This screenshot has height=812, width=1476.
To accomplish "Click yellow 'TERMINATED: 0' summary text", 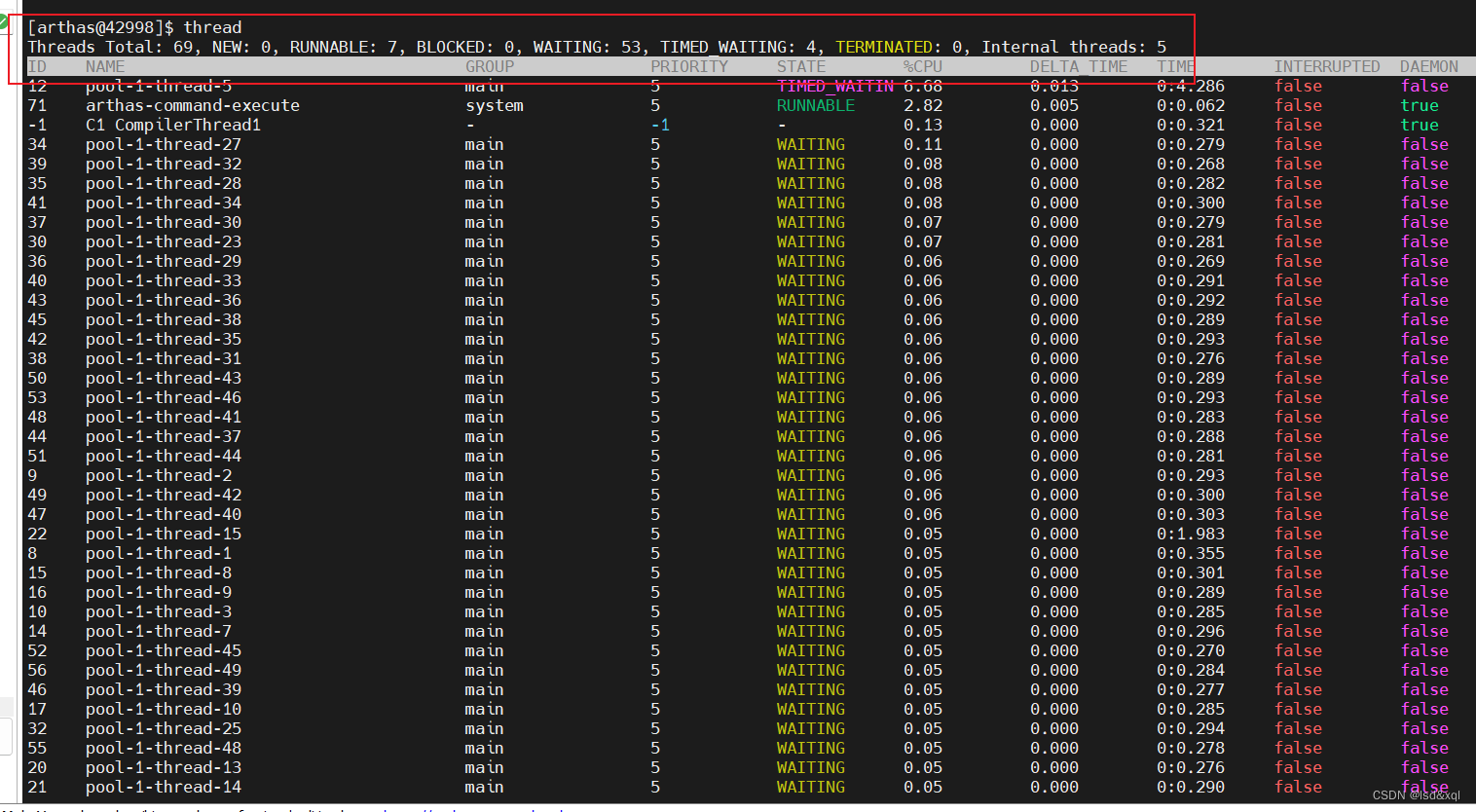I will [x=899, y=47].
